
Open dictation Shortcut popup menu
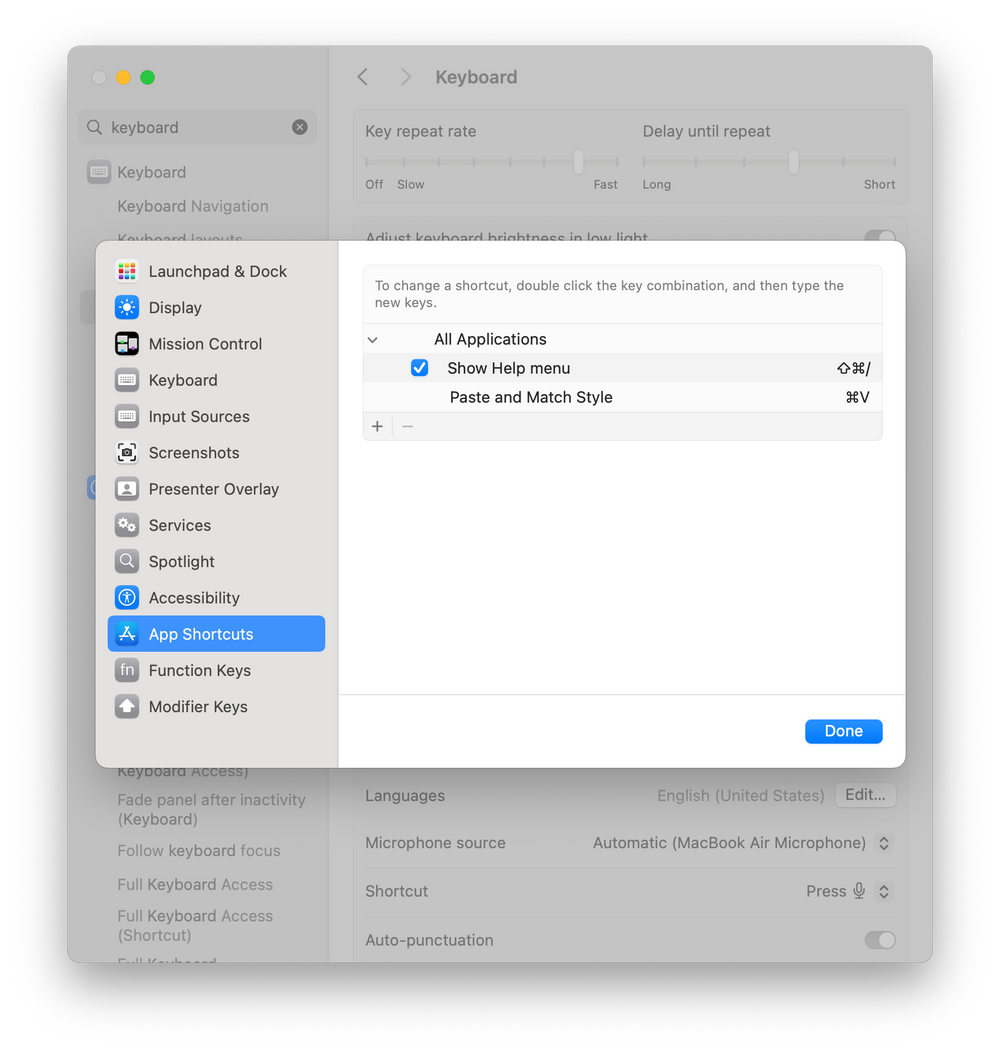[884, 891]
